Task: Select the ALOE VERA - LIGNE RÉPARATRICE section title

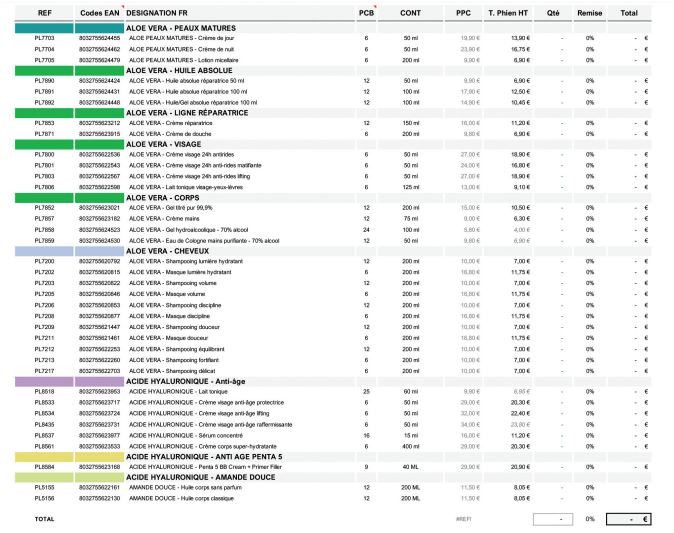Action: 187,113
